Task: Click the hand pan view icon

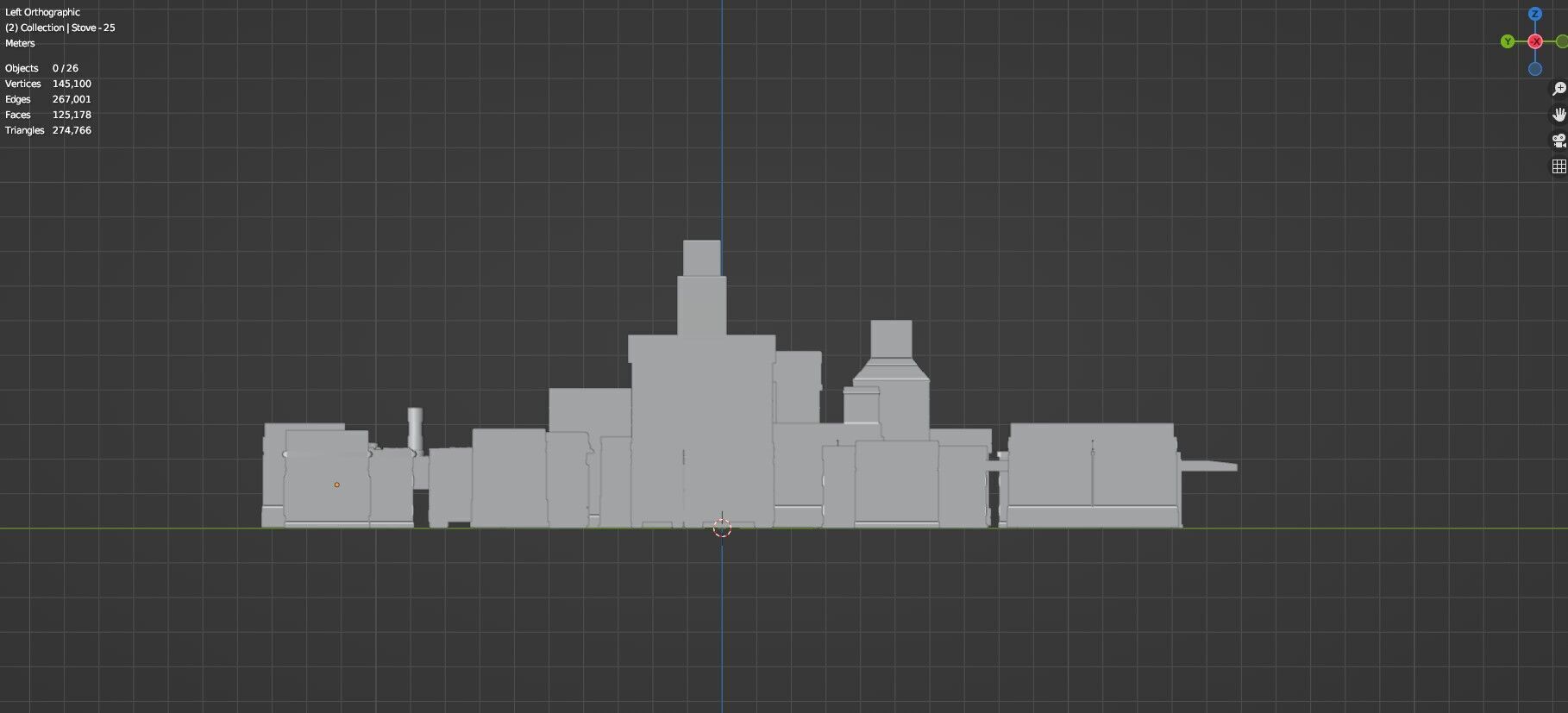Action: tap(1559, 115)
